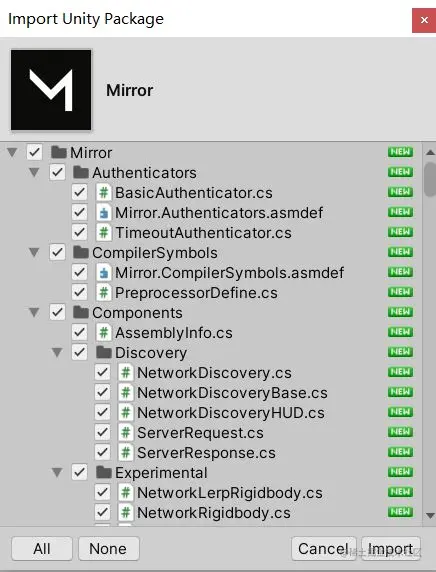Click the script icon next to ServerRequest.cs
The width and height of the screenshot is (436, 572).
click(126, 433)
